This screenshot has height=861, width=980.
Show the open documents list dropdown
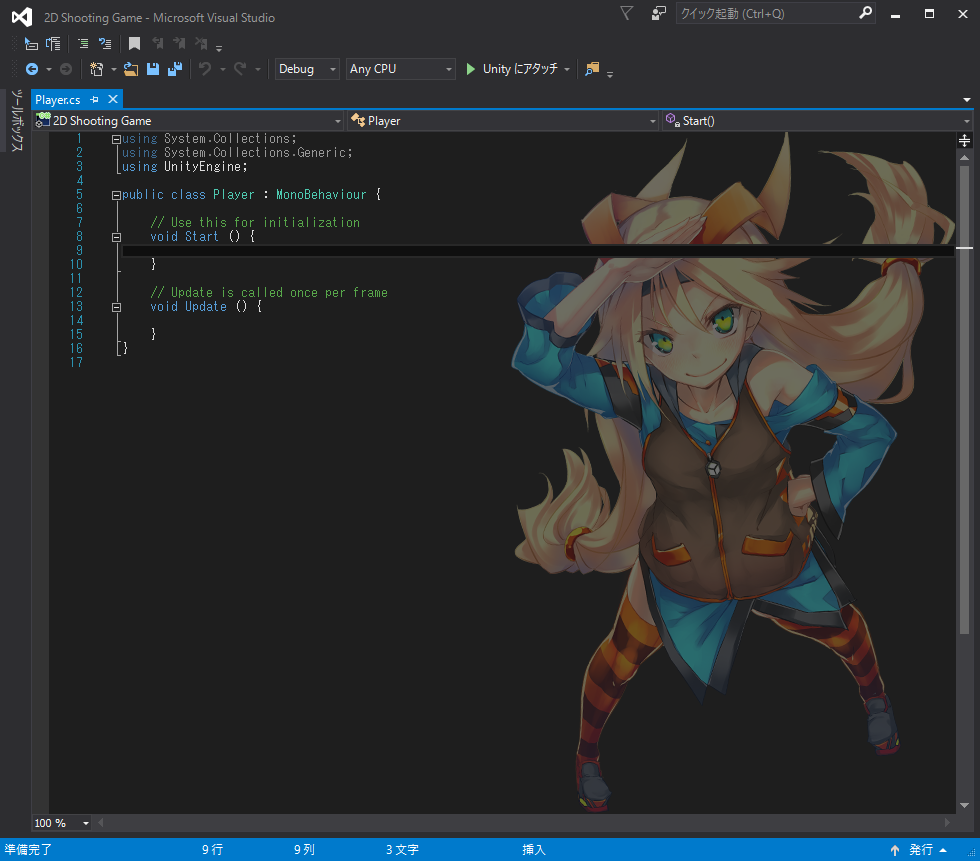tap(967, 100)
